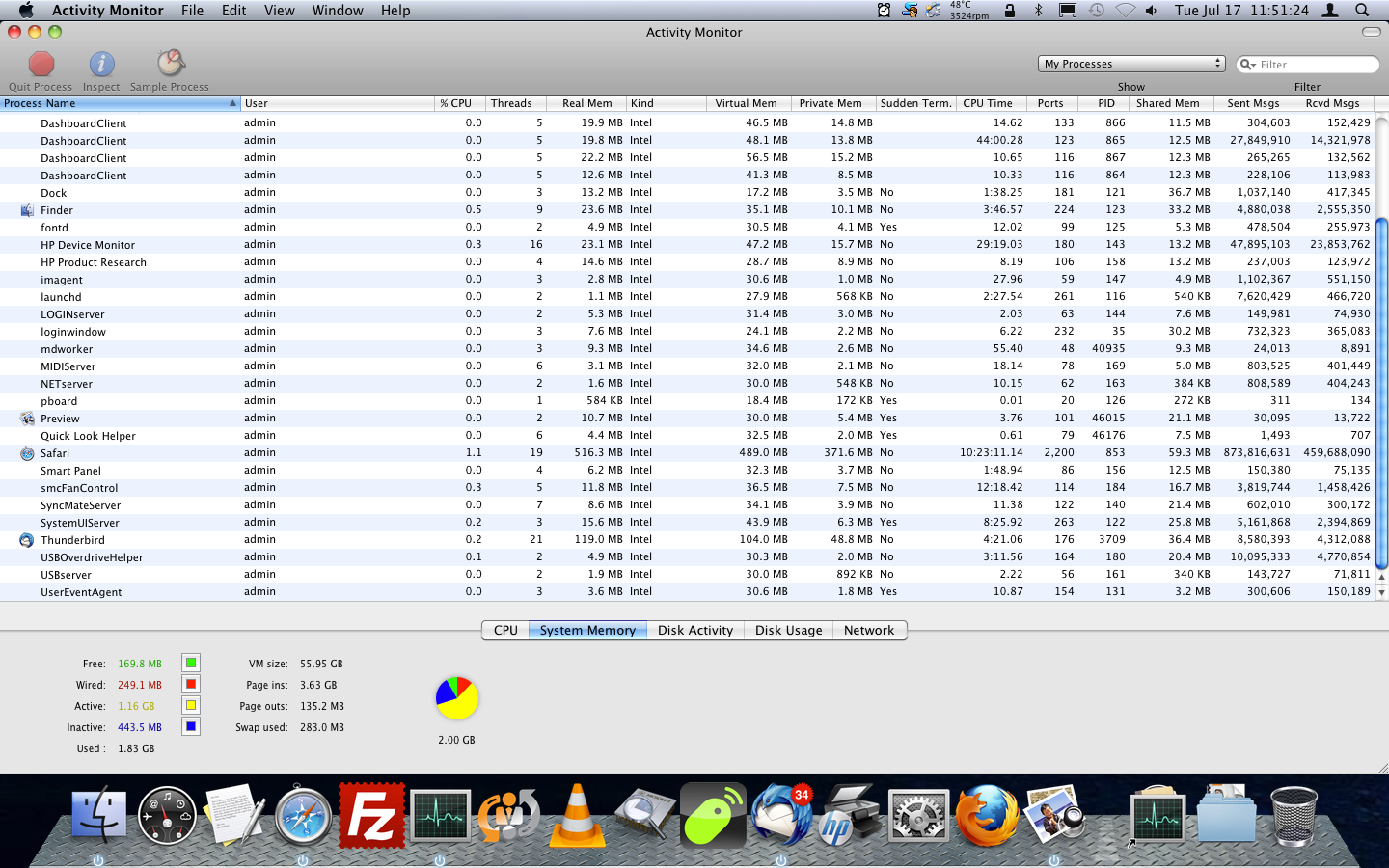The image size is (1389, 868).
Task: Select the smcFanControl process row
Action: 687,488
